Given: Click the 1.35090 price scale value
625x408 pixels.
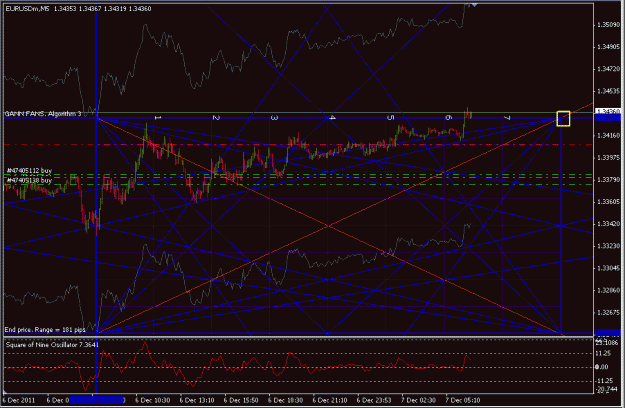Looking at the screenshot, I should tap(609, 25).
